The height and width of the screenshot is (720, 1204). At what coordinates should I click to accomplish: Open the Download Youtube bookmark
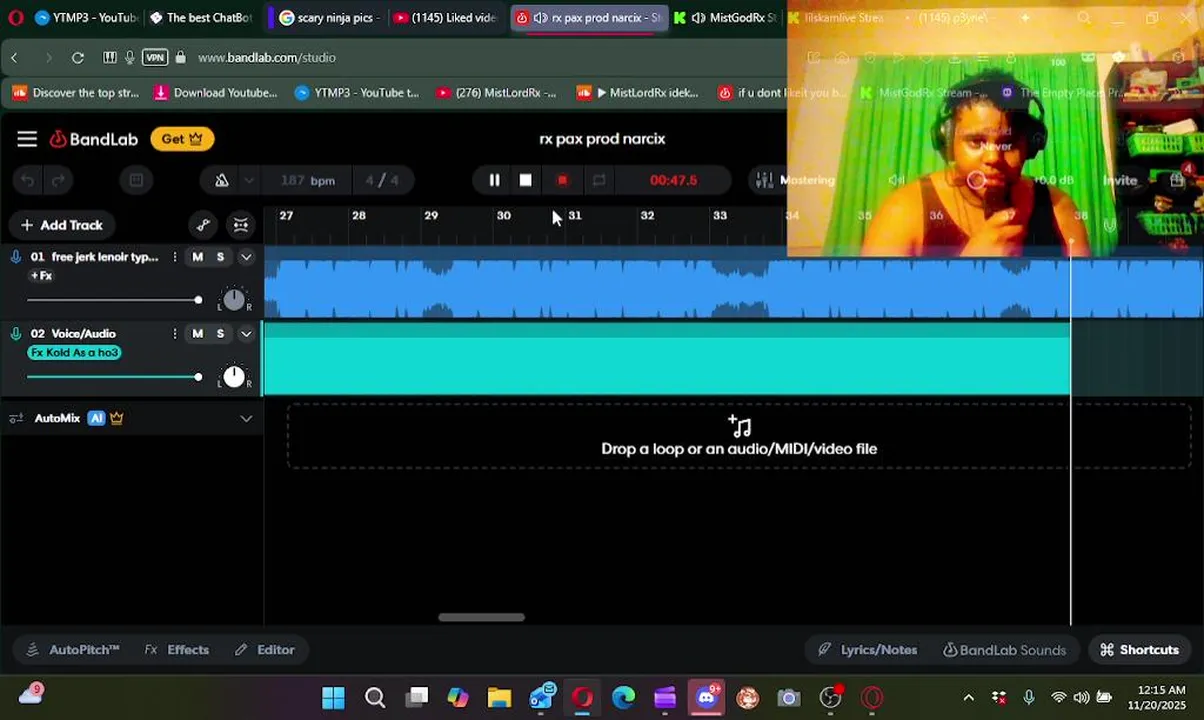[215, 93]
